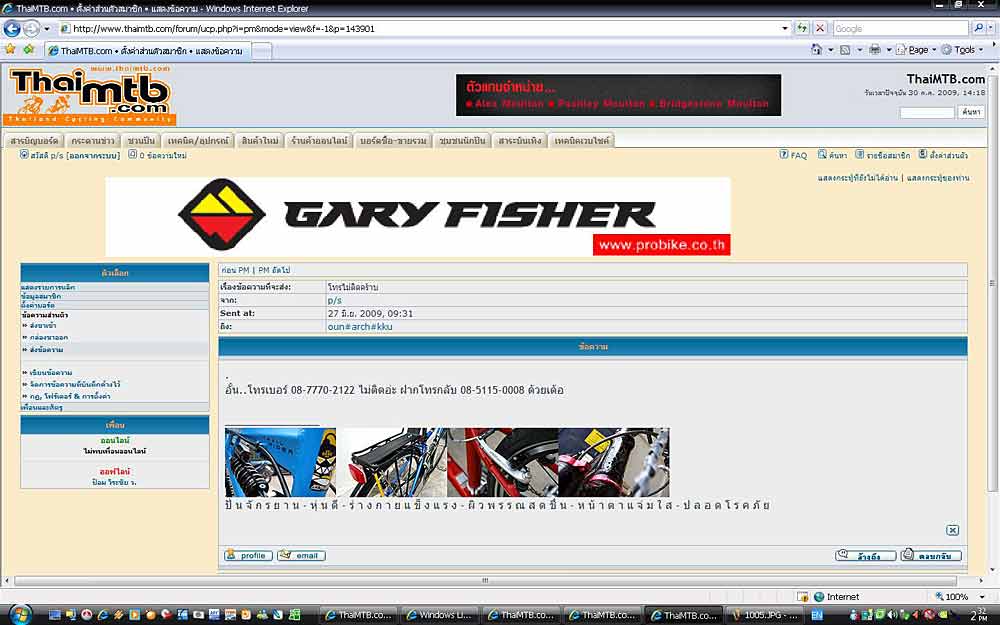The image size is (1000, 625).
Task: Open the สารบัญบอร์ด navigation tab
Action: [34, 140]
